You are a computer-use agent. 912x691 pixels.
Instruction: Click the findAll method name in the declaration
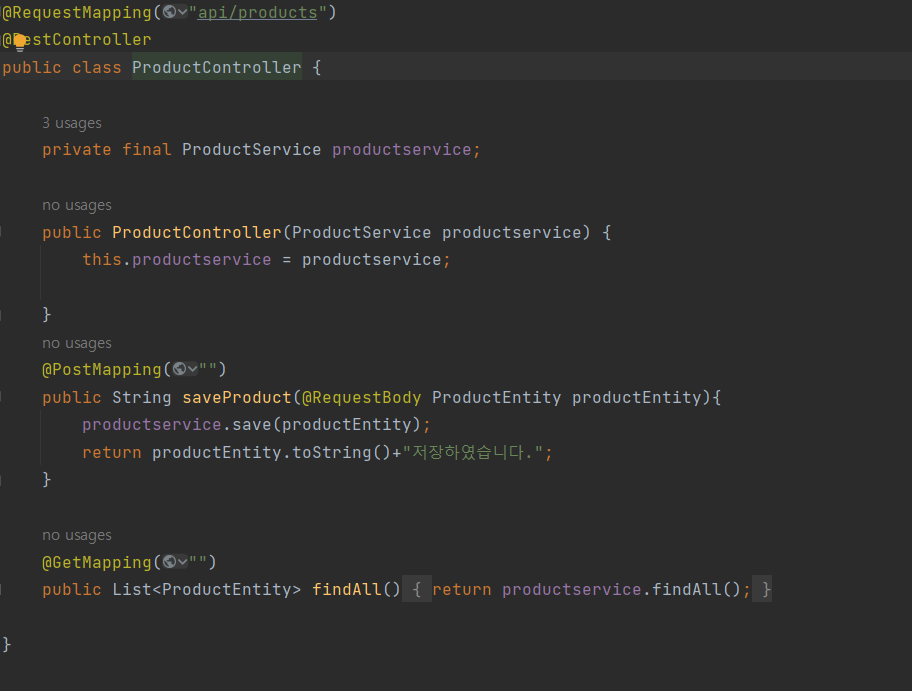coord(347,589)
